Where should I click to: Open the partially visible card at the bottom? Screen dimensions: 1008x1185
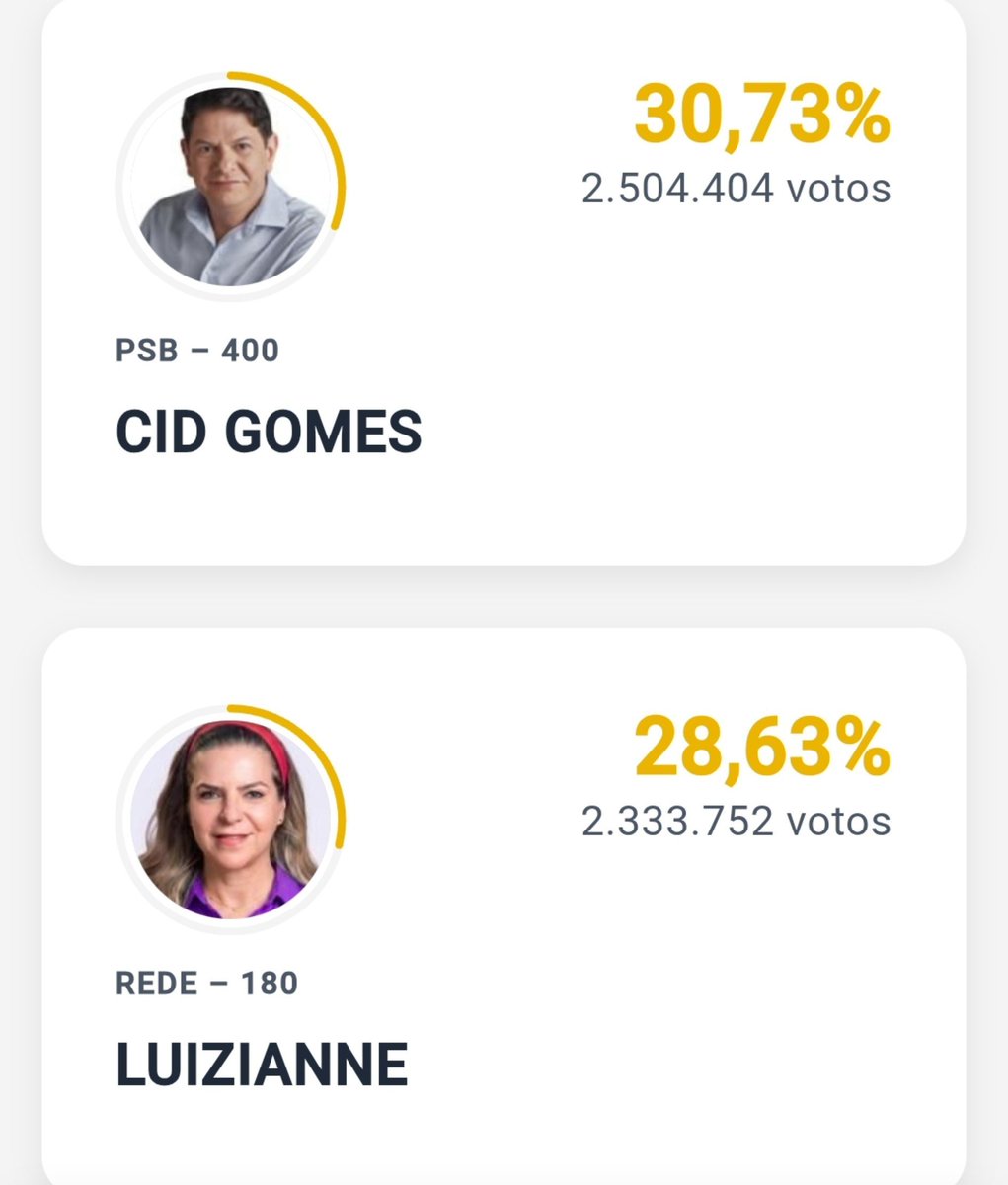coord(504,907)
